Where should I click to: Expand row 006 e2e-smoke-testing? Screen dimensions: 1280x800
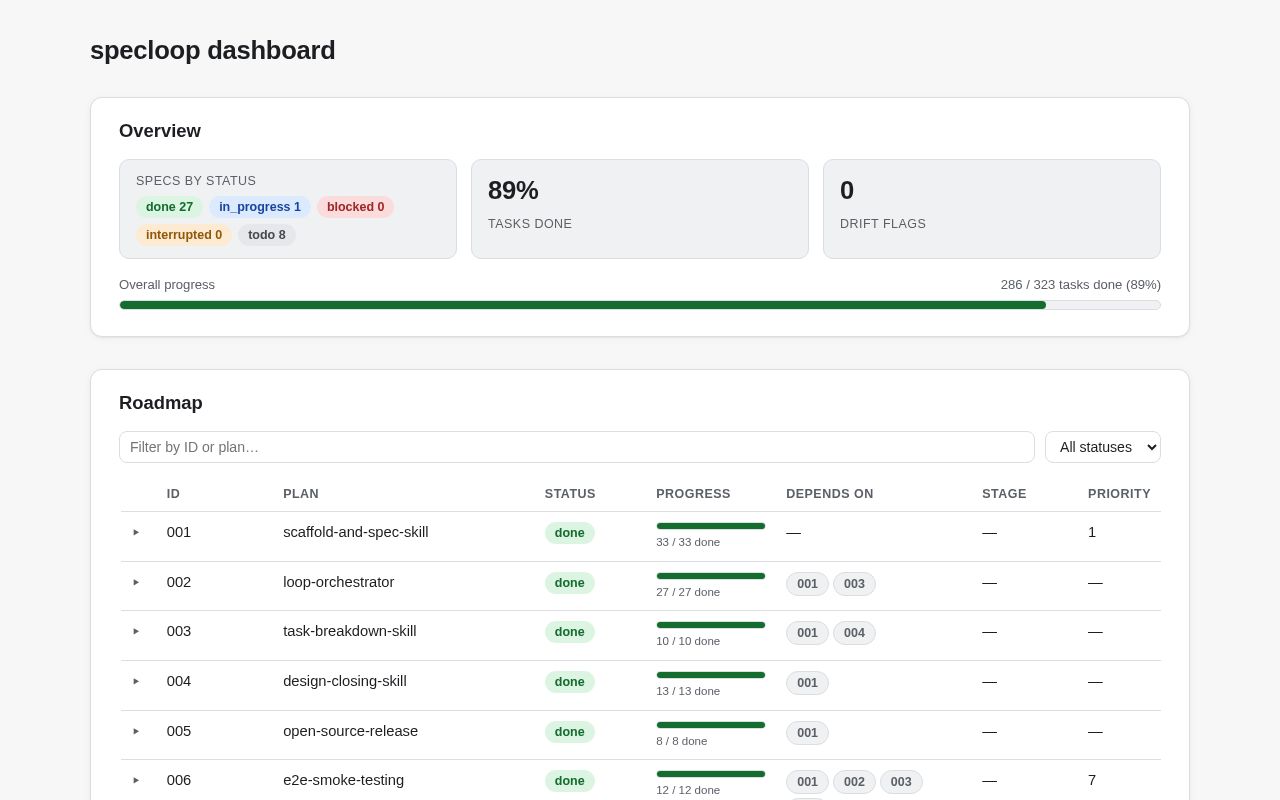pyautogui.click(x=136, y=780)
